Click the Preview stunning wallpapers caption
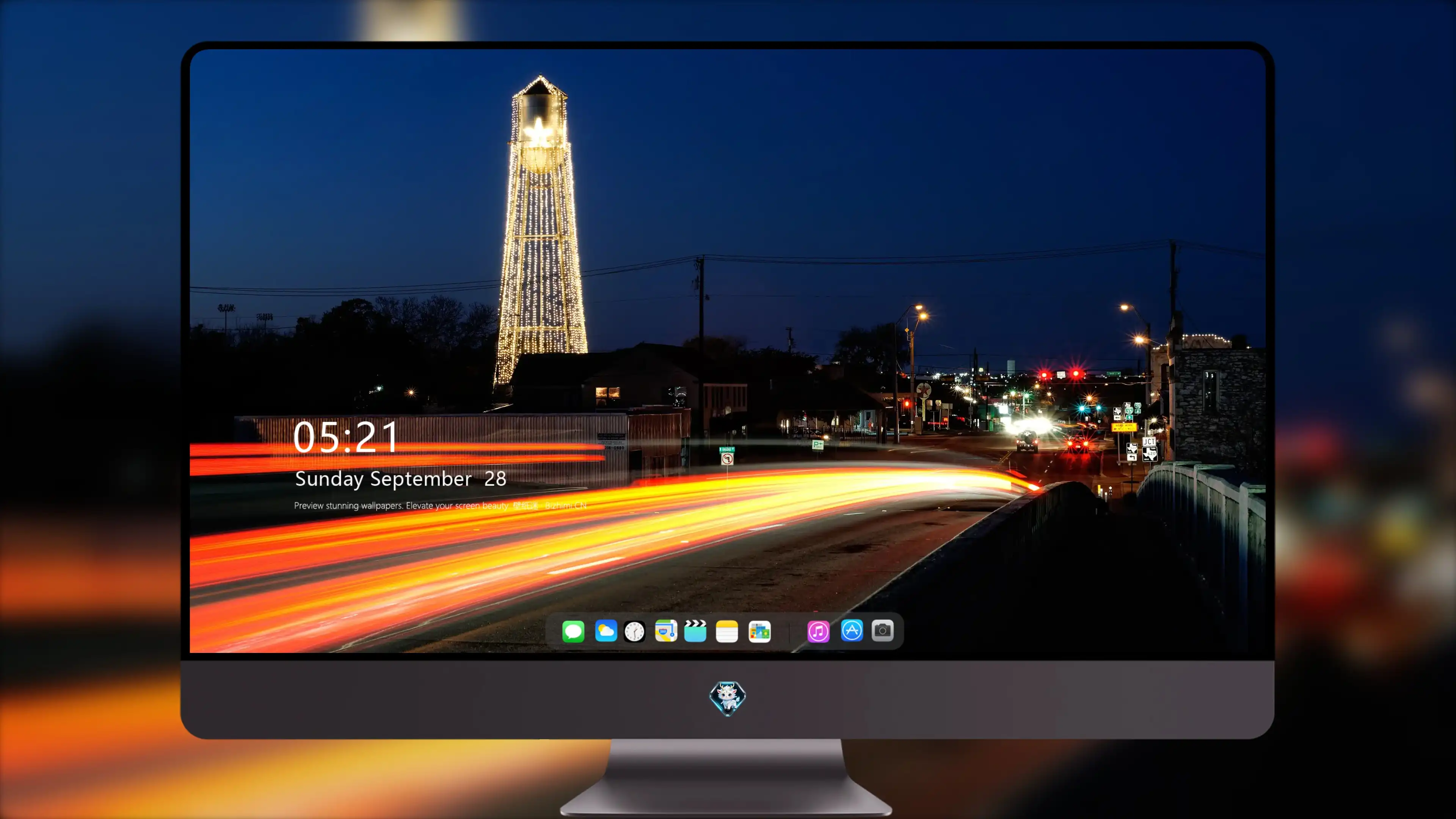The image size is (1456, 819). 440,505
